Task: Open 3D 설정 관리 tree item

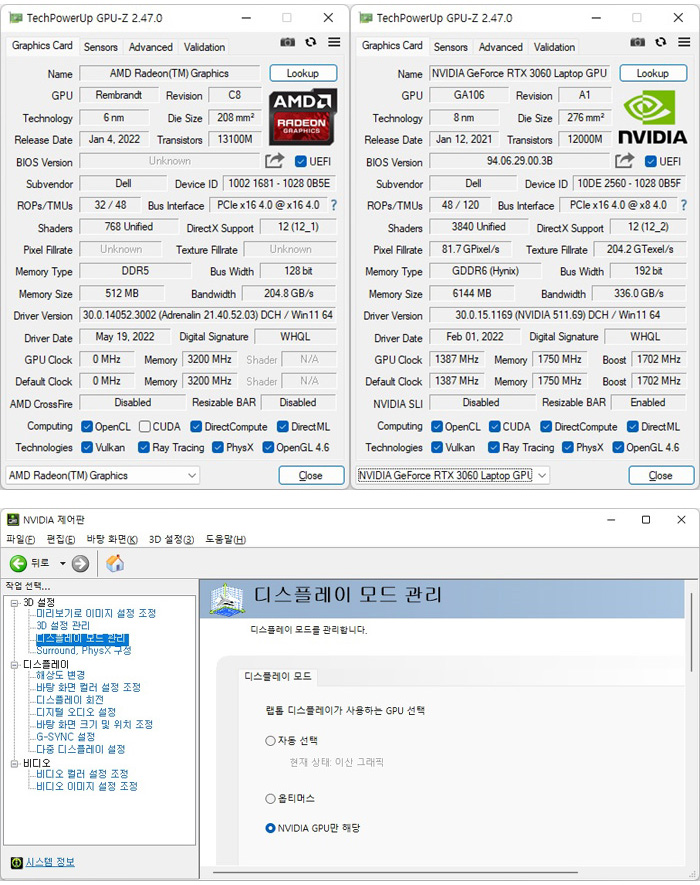Action: (63, 626)
